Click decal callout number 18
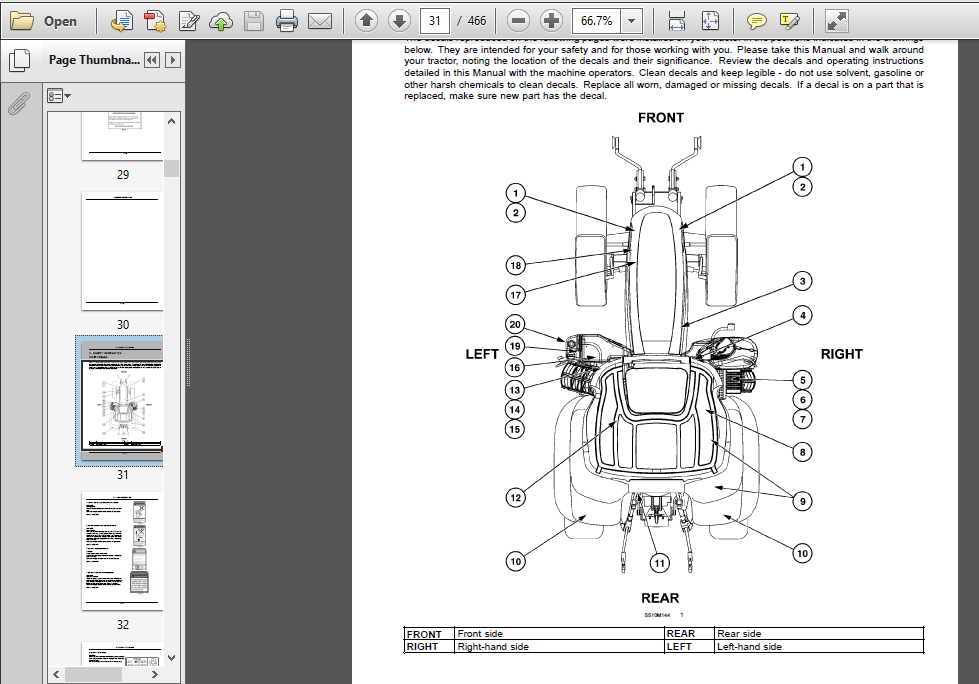Viewport: 979px width, 684px height. coord(515,265)
